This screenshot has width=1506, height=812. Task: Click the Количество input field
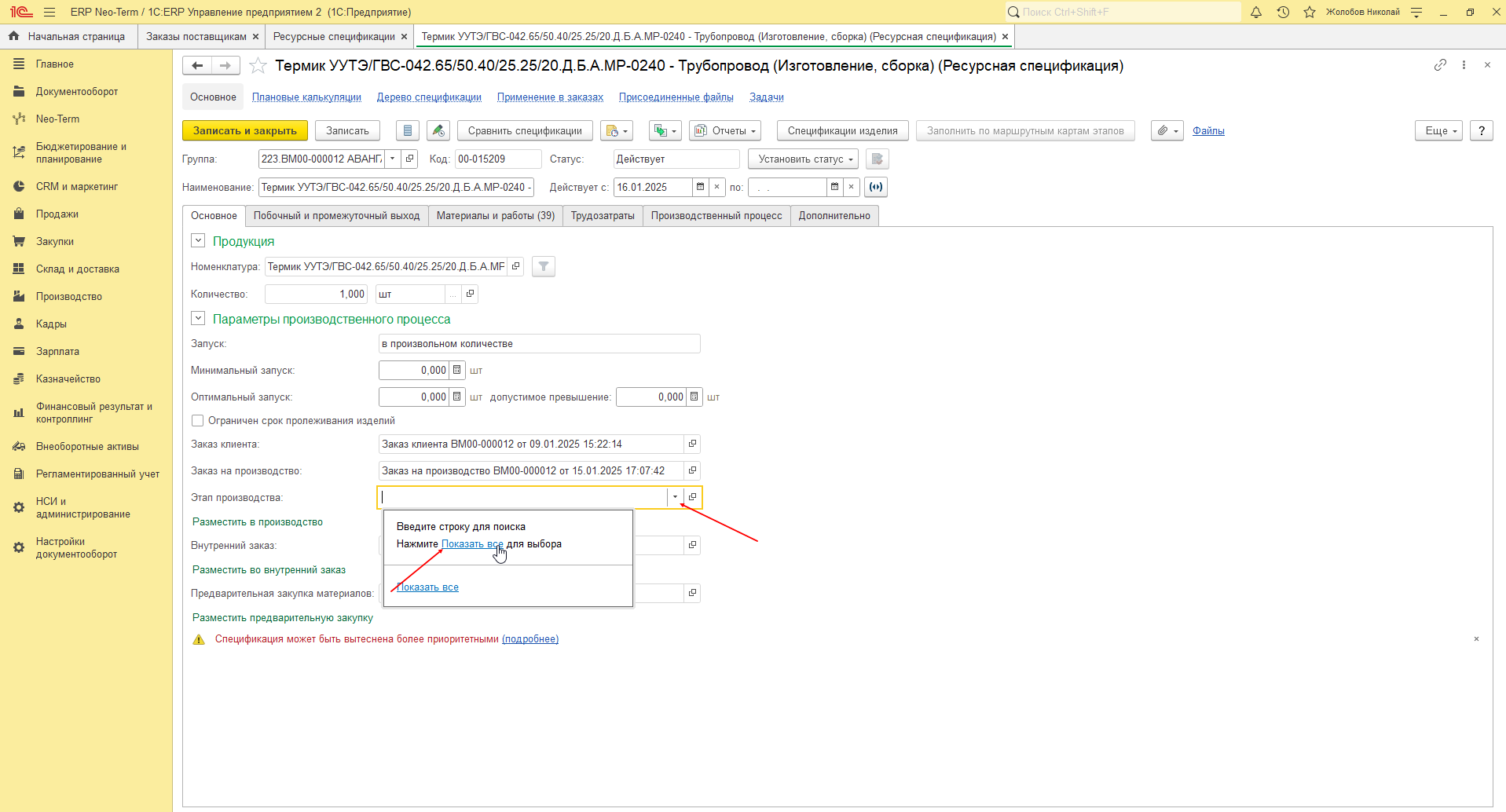(x=316, y=294)
